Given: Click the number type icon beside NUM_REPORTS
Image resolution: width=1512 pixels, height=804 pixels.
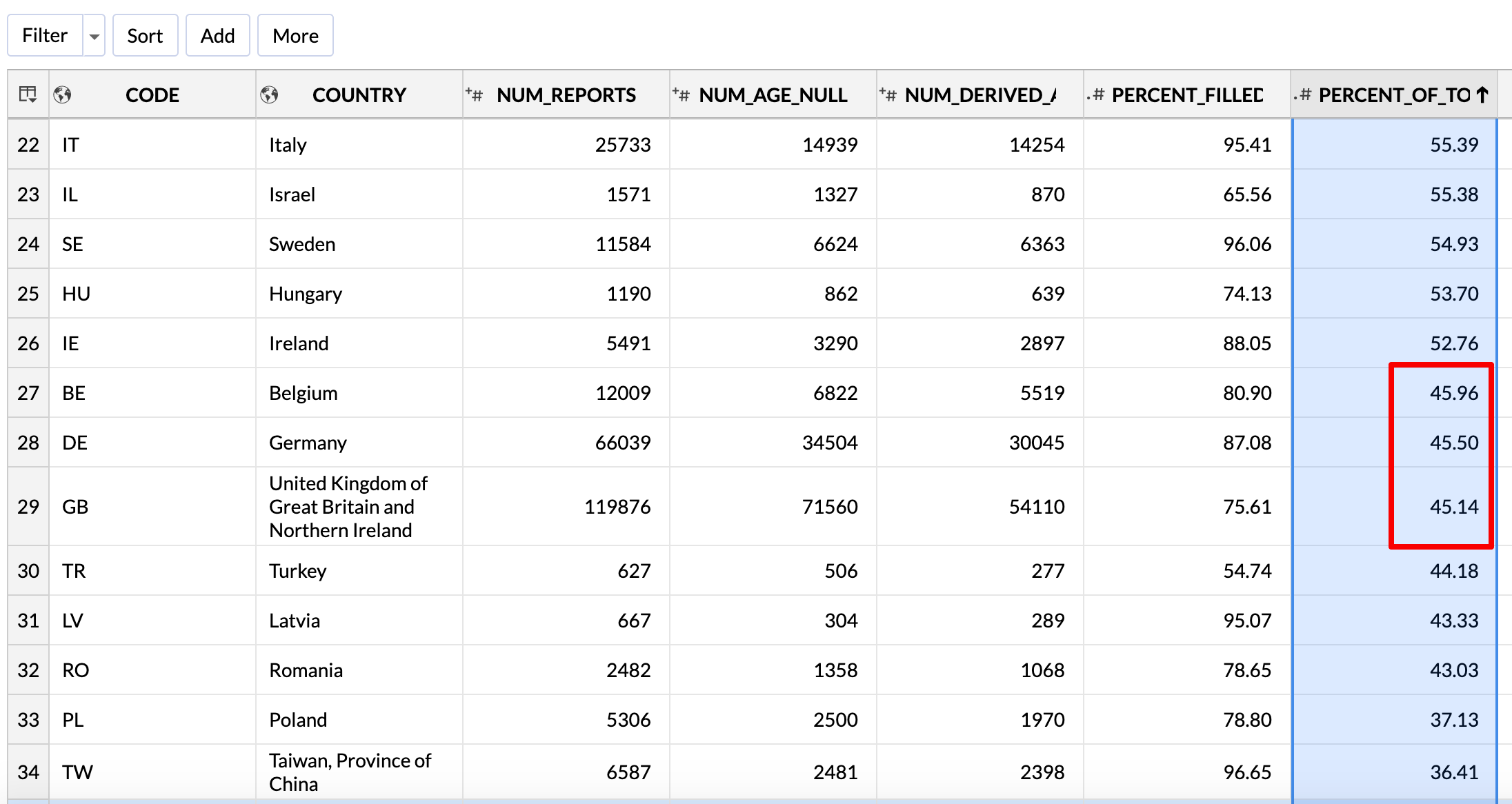Looking at the screenshot, I should [x=474, y=94].
